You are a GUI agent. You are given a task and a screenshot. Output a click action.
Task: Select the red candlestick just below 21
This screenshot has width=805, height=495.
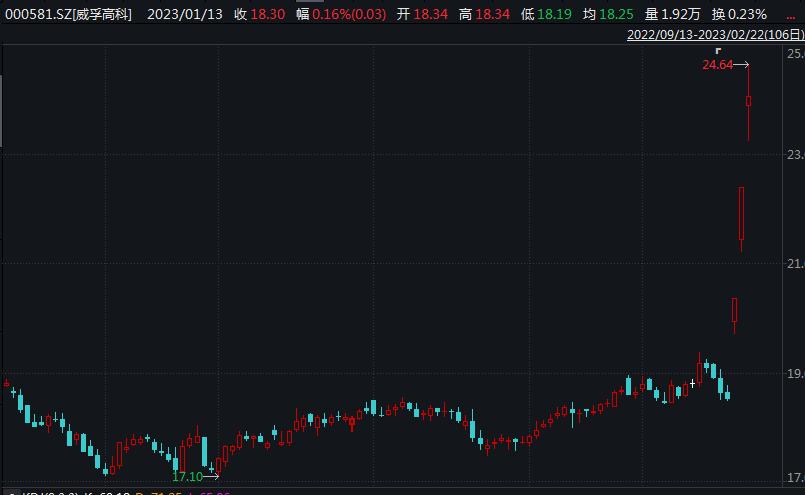(734, 310)
